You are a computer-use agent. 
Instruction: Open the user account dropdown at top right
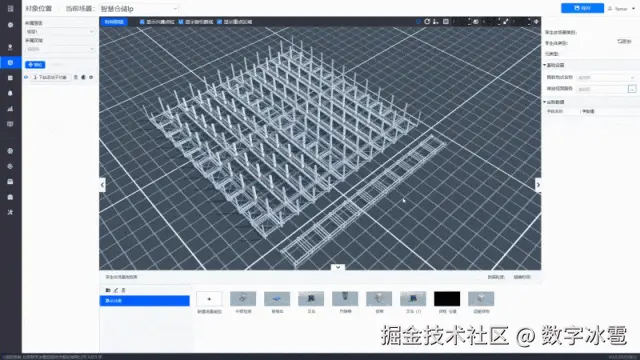pyautogui.click(x=622, y=9)
